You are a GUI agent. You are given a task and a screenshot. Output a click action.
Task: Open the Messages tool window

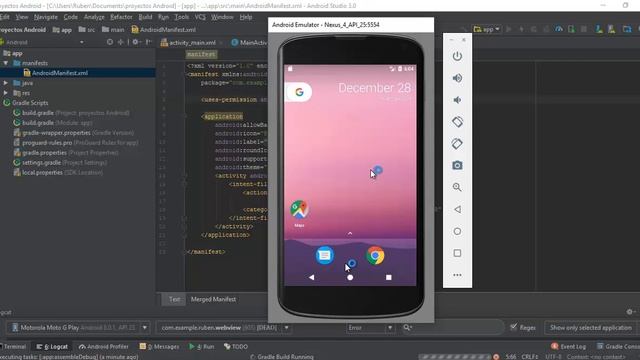[x=159, y=347]
